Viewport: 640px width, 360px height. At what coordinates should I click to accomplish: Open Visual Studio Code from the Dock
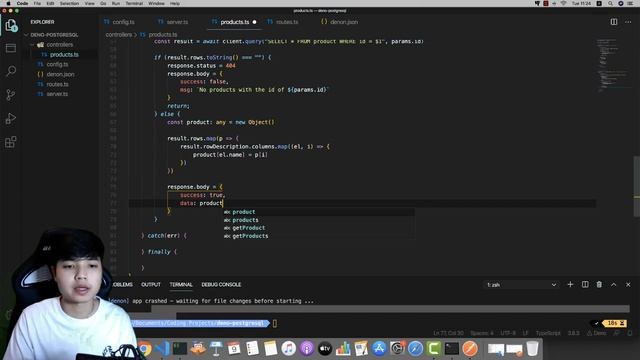pos(162,349)
